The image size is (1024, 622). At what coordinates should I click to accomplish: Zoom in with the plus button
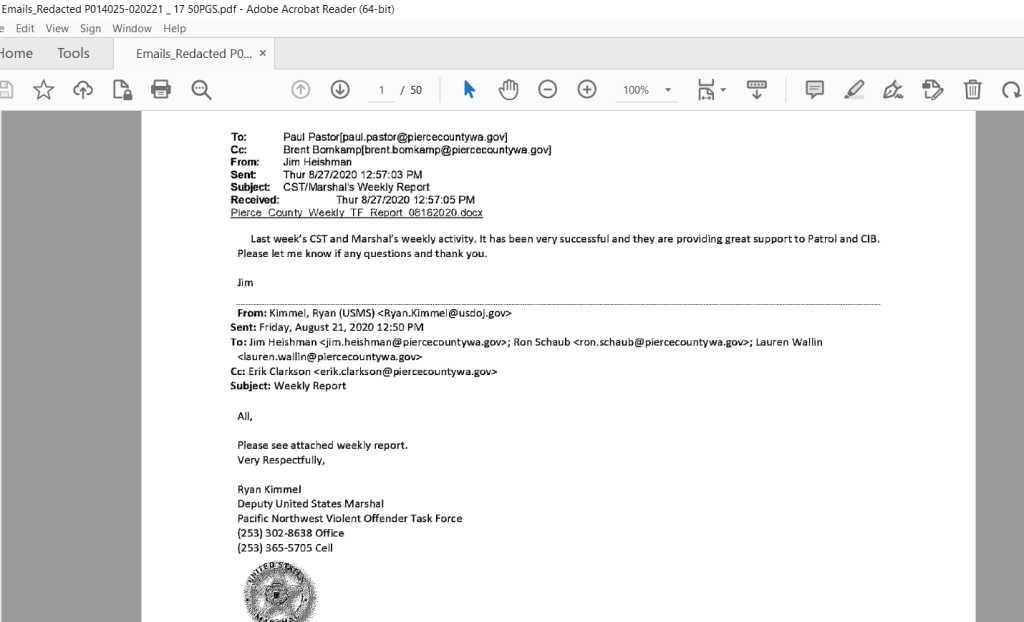point(587,90)
